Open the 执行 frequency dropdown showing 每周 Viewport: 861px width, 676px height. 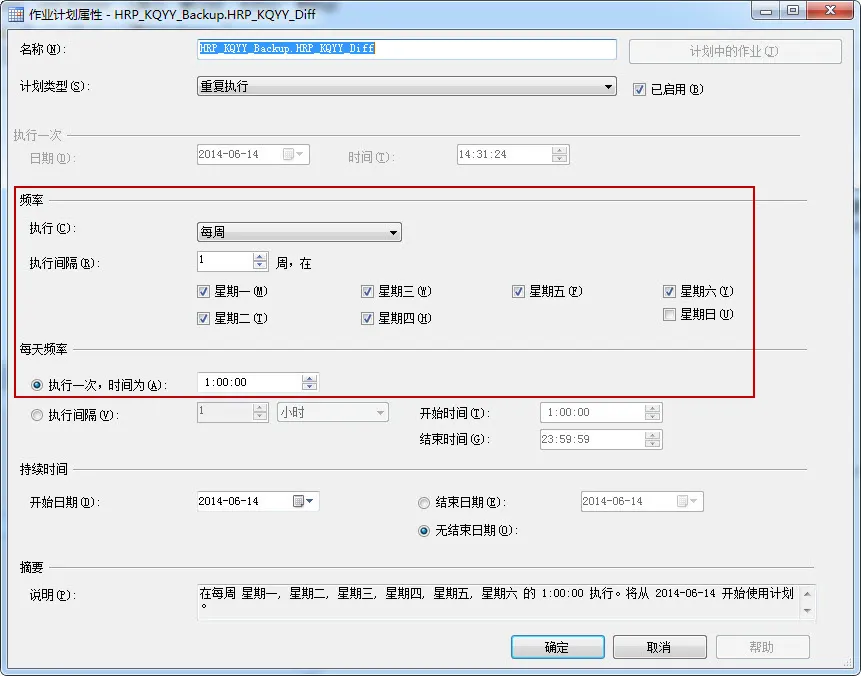click(x=299, y=232)
